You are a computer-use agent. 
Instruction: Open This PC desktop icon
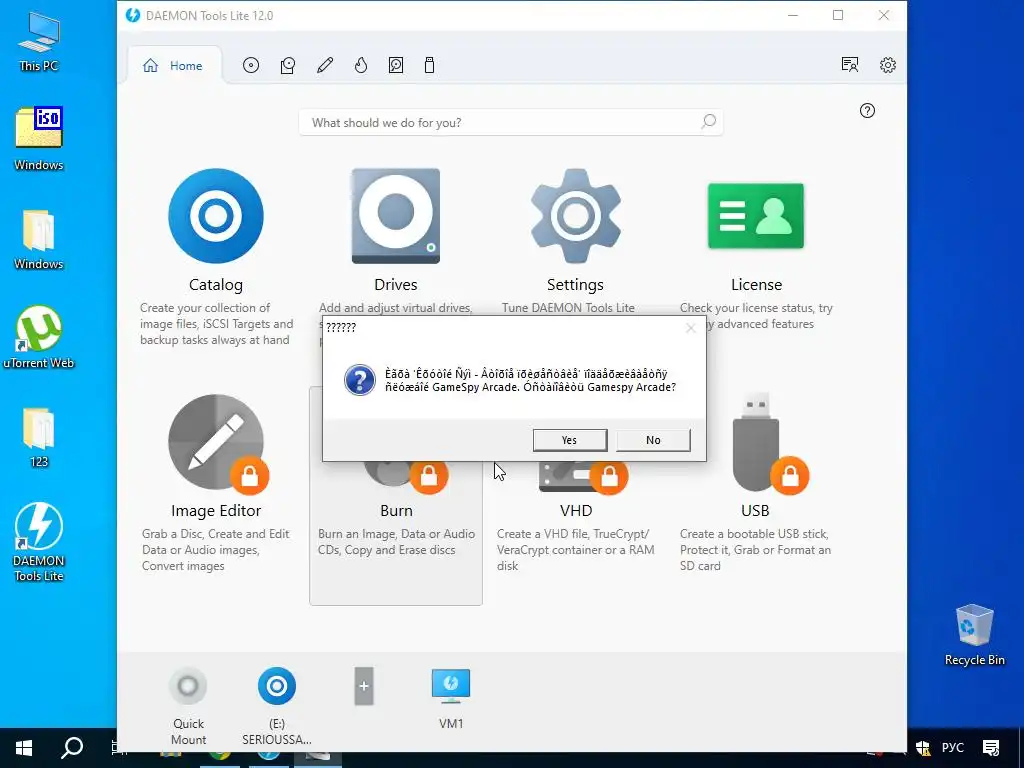(x=39, y=40)
